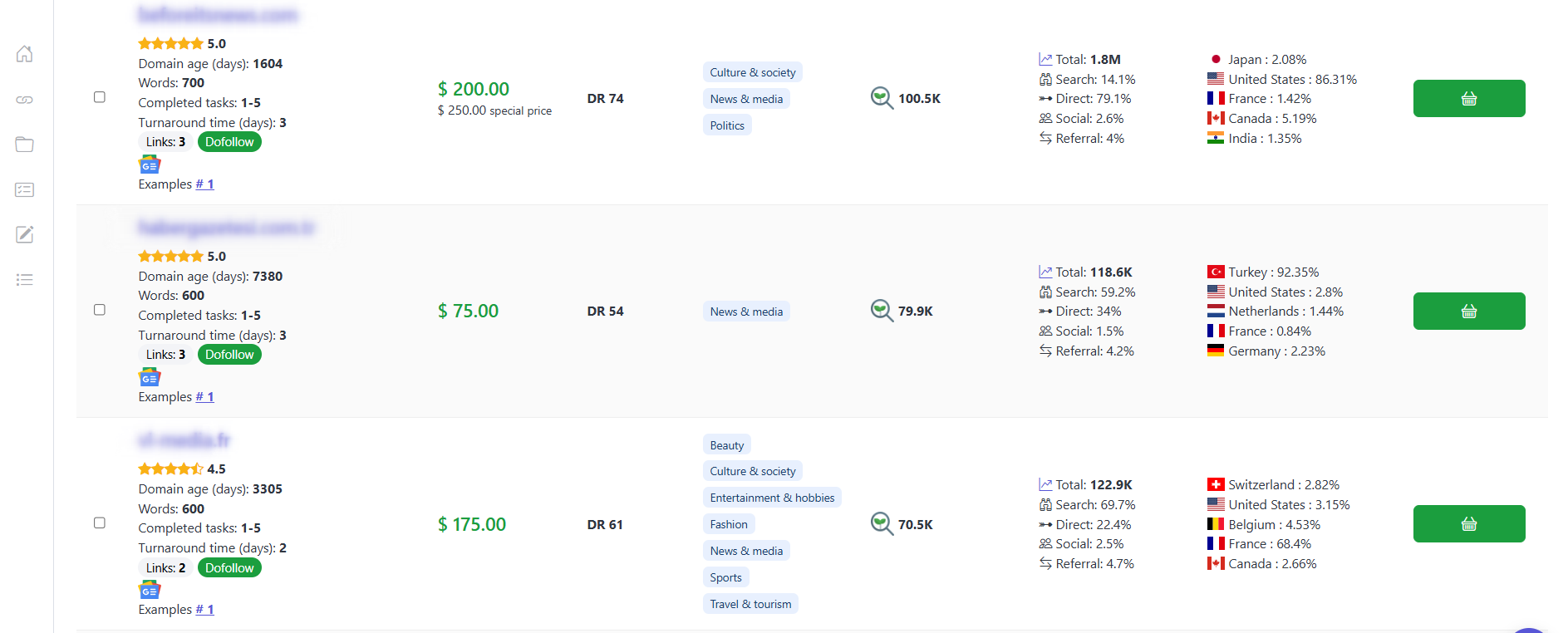This screenshot has height=633, width=1568.
Task: Click the magnifier icon beside 100.5K
Action: pyautogui.click(x=882, y=98)
